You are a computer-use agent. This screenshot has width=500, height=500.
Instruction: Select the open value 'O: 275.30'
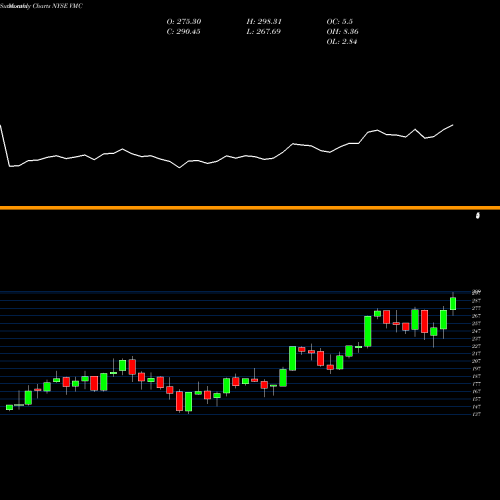pyautogui.click(x=184, y=22)
